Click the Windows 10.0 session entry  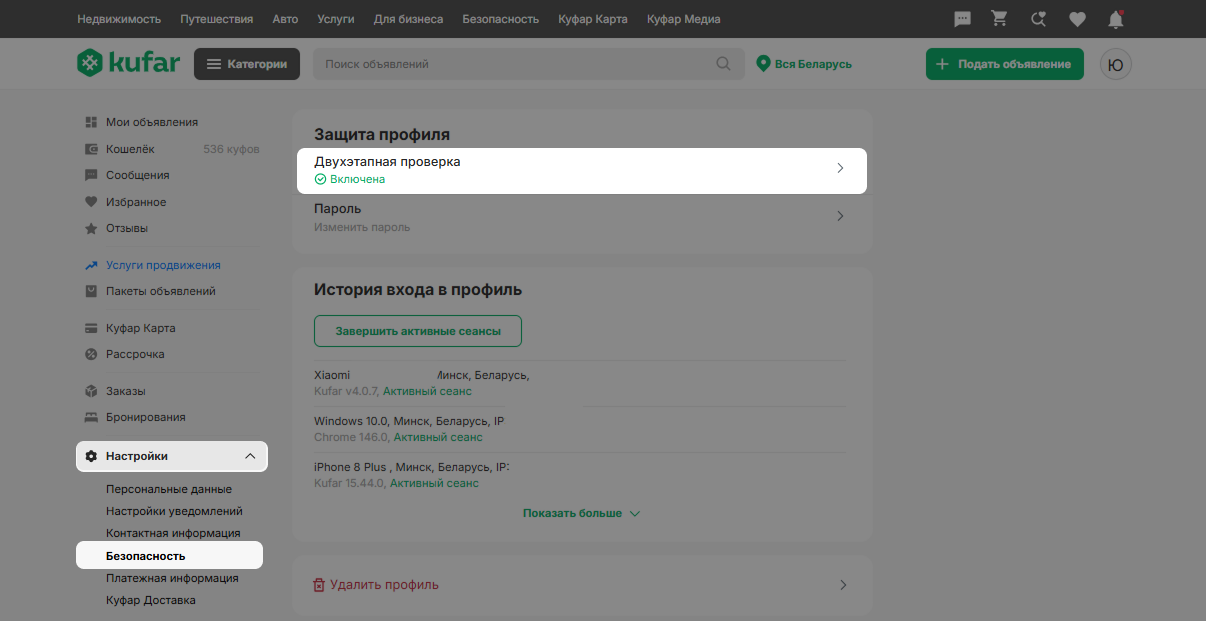pyautogui.click(x=581, y=429)
